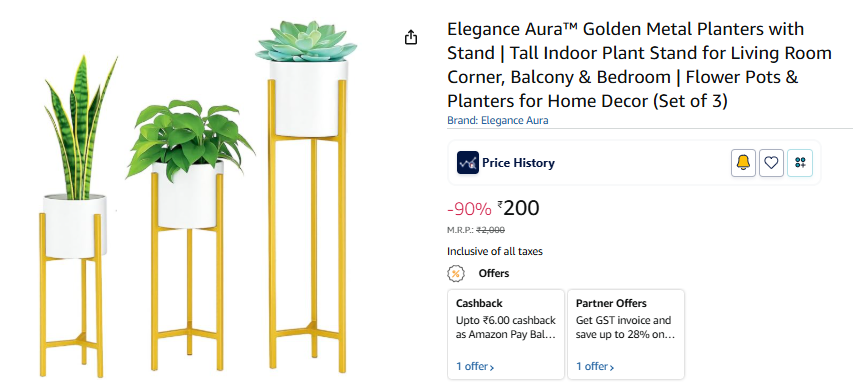The image size is (853, 382).
Task: Click the compare products icon
Action: (x=800, y=163)
